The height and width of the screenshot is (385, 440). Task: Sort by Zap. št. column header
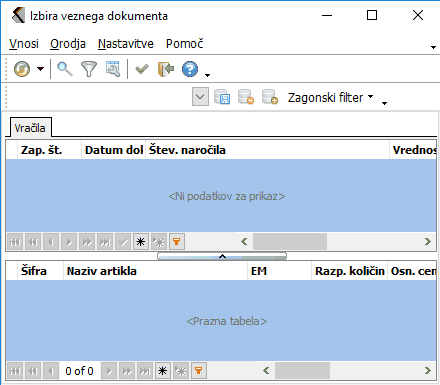49,150
